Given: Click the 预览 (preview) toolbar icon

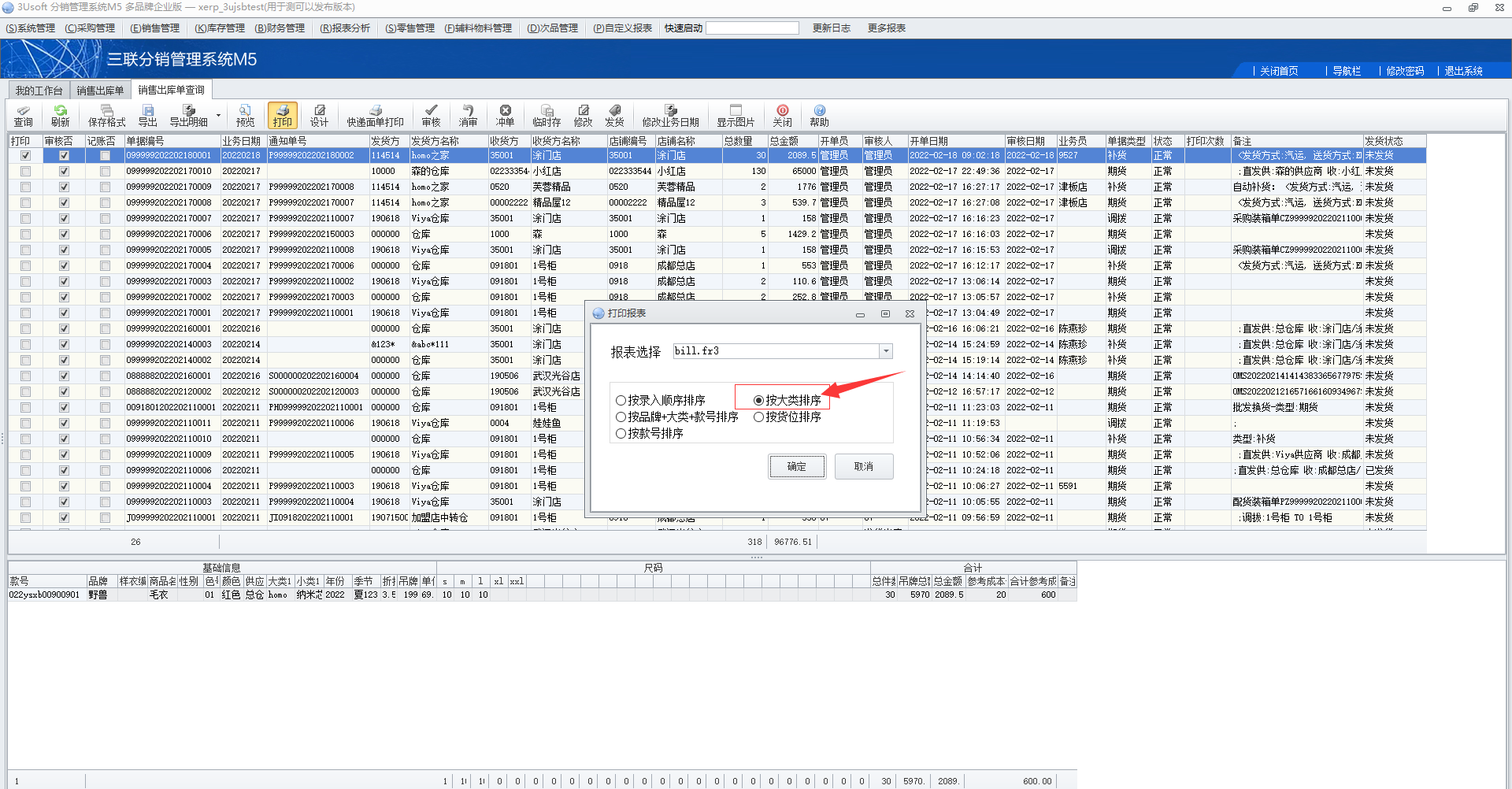Looking at the screenshot, I should pyautogui.click(x=246, y=115).
